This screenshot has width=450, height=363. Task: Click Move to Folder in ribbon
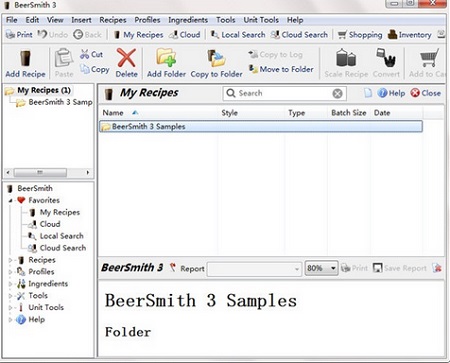[281, 69]
